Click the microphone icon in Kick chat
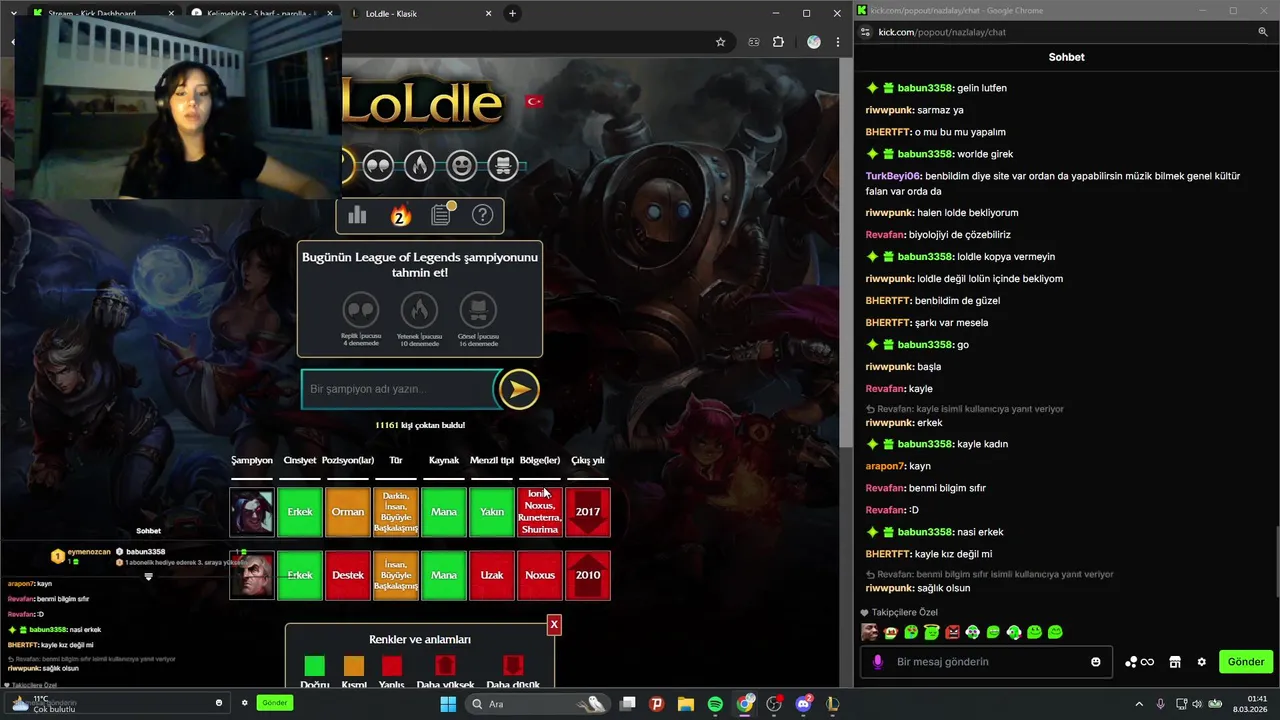 (878, 662)
